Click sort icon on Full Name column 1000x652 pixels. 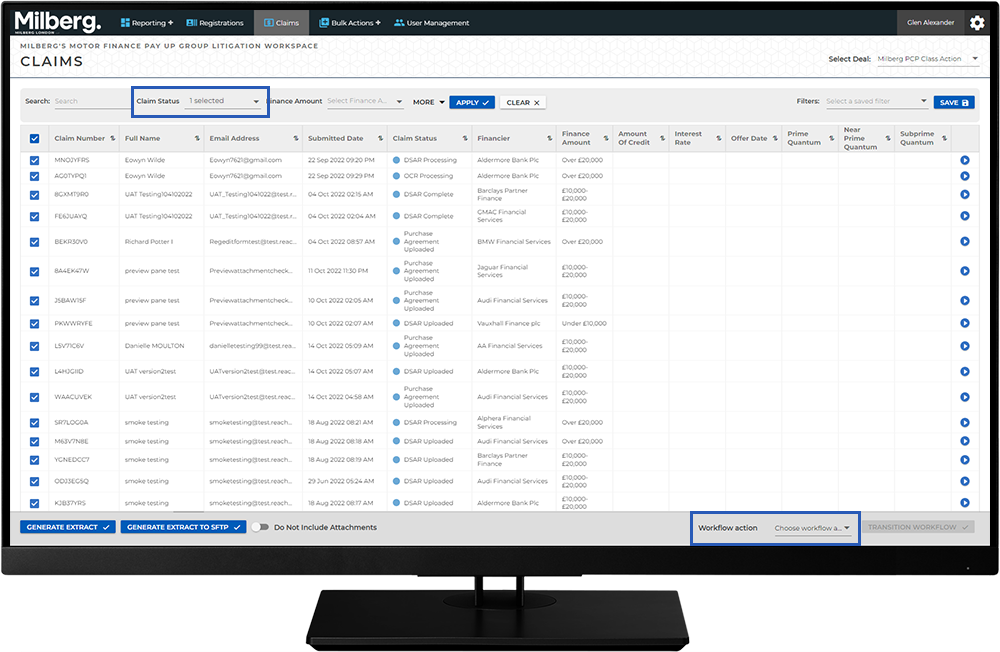click(x=197, y=139)
